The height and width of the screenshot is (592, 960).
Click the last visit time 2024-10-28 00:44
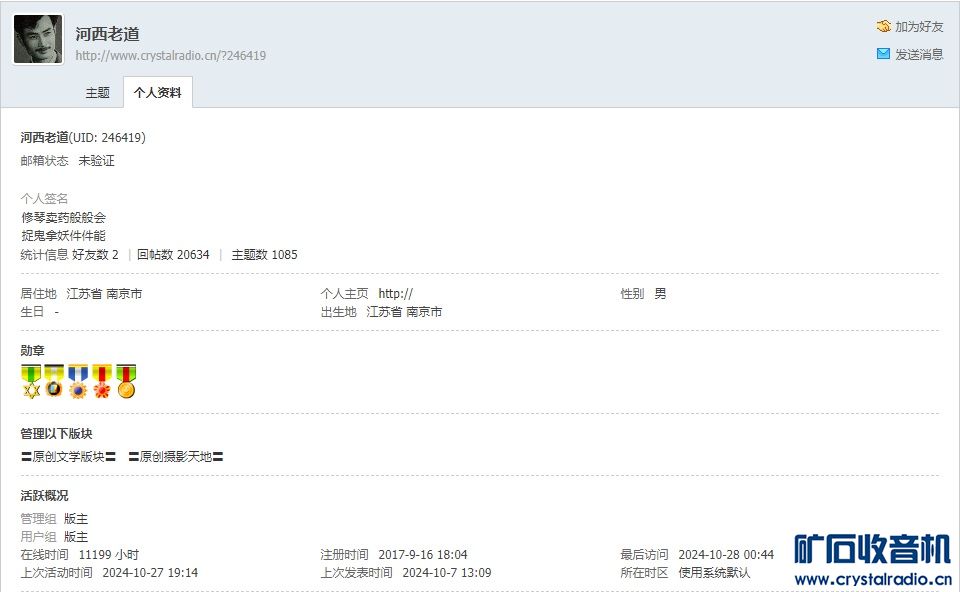click(x=726, y=555)
